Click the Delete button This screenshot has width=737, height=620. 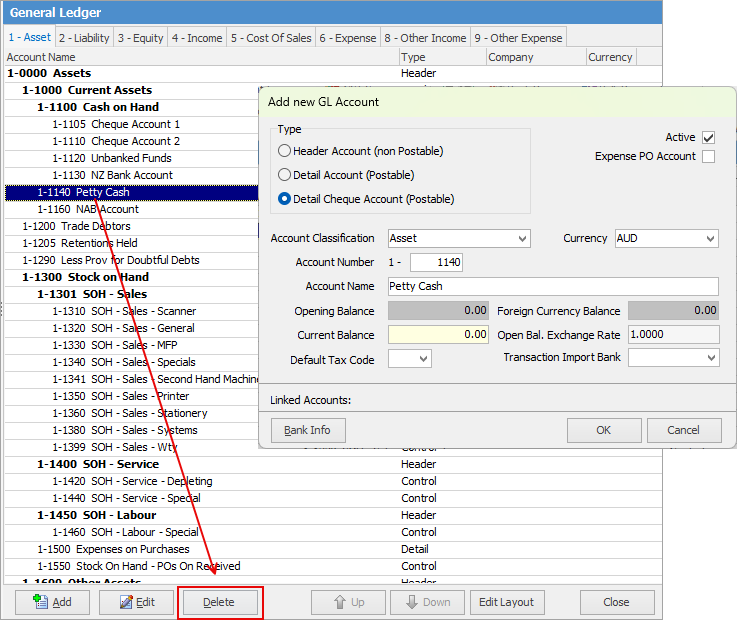220,602
